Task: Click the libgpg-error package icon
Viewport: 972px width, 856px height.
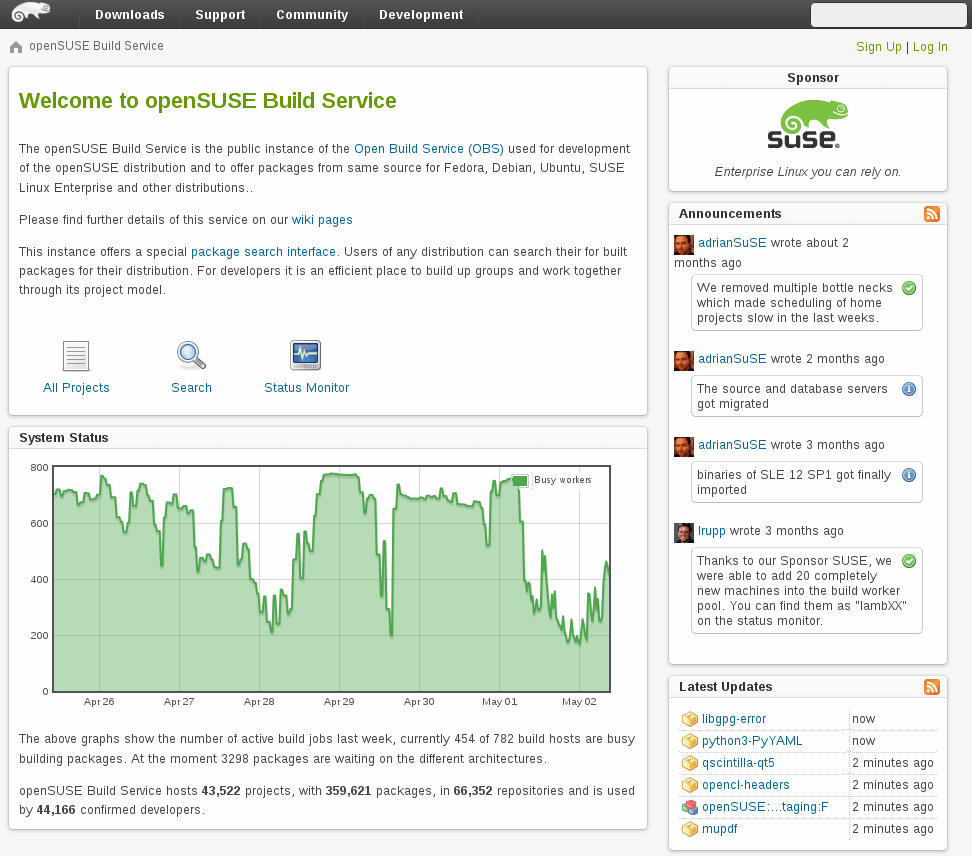Action: click(x=689, y=719)
